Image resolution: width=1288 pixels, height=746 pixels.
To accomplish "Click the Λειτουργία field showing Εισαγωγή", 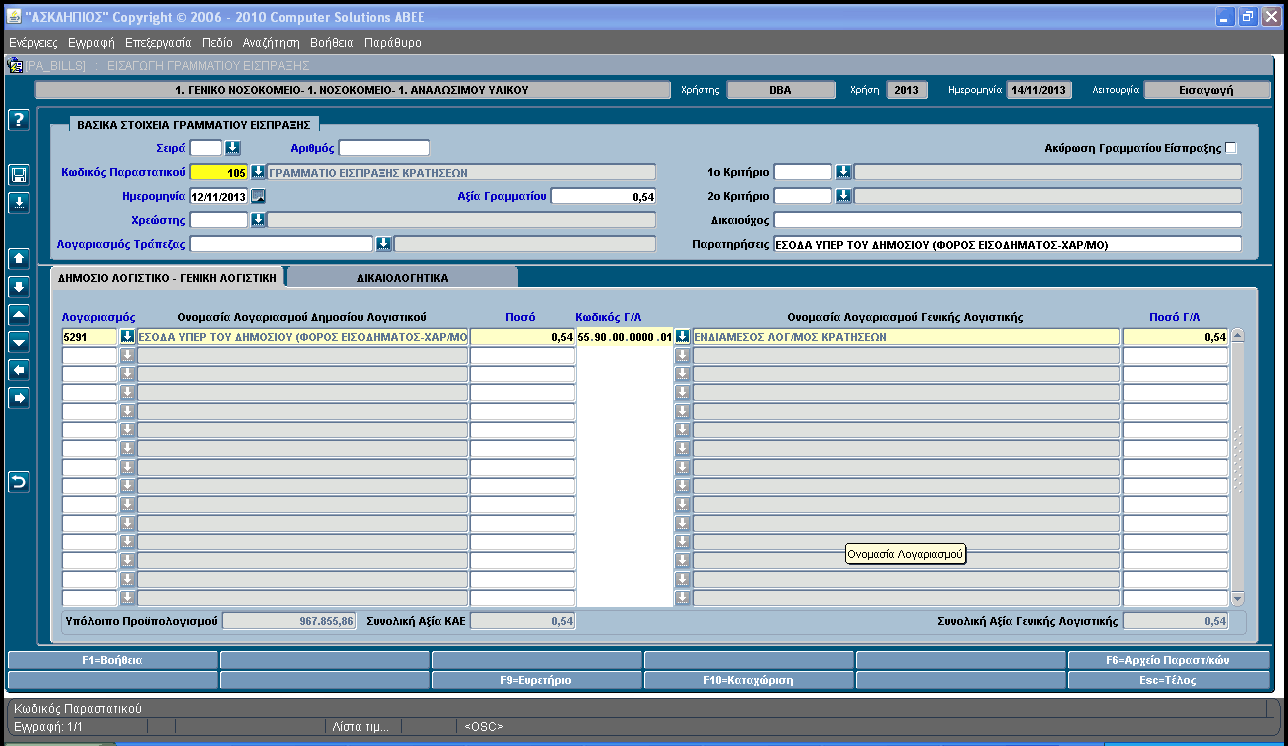I will pyautogui.click(x=1205, y=89).
